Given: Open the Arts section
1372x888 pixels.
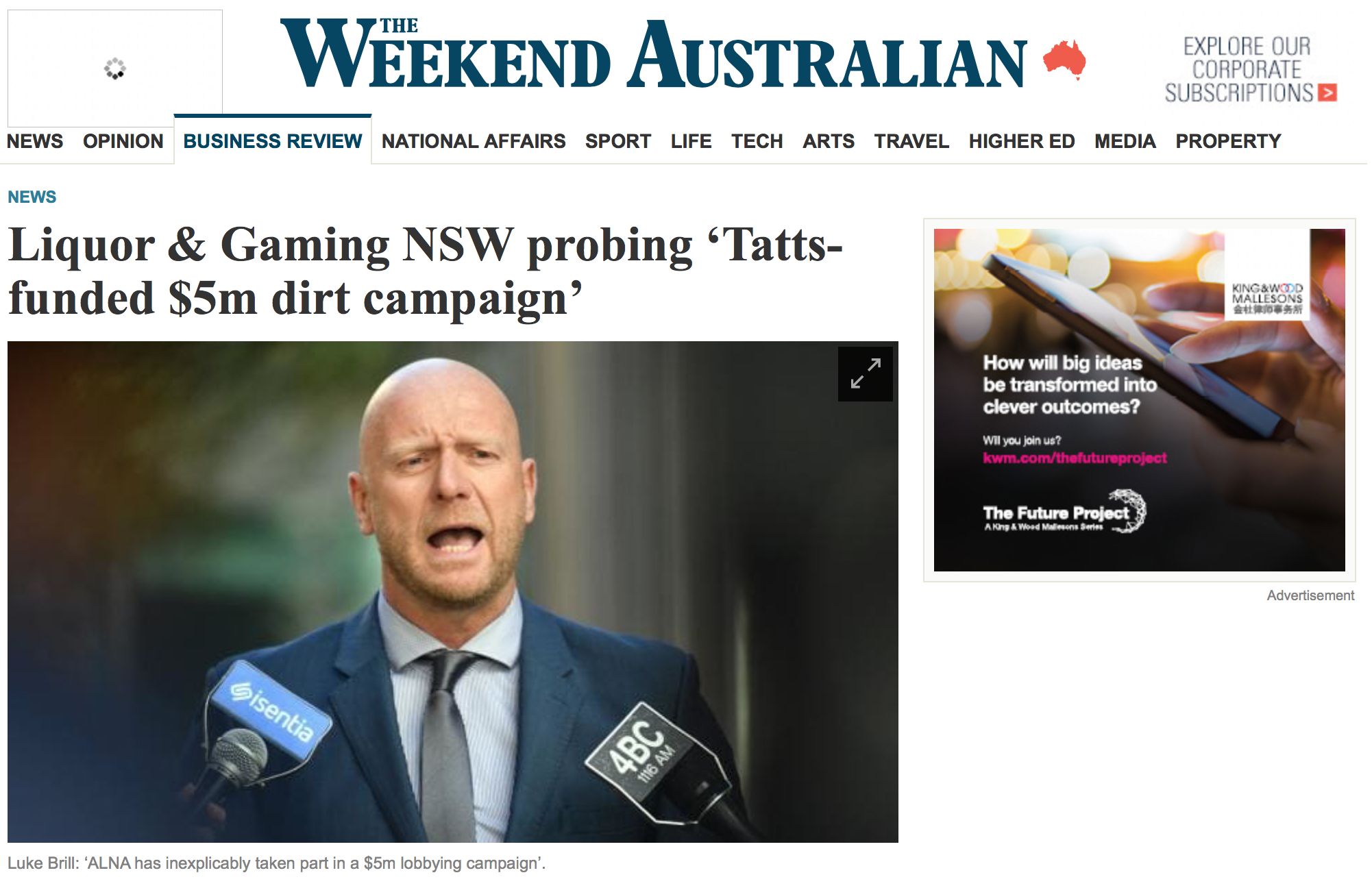Looking at the screenshot, I should pyautogui.click(x=829, y=141).
